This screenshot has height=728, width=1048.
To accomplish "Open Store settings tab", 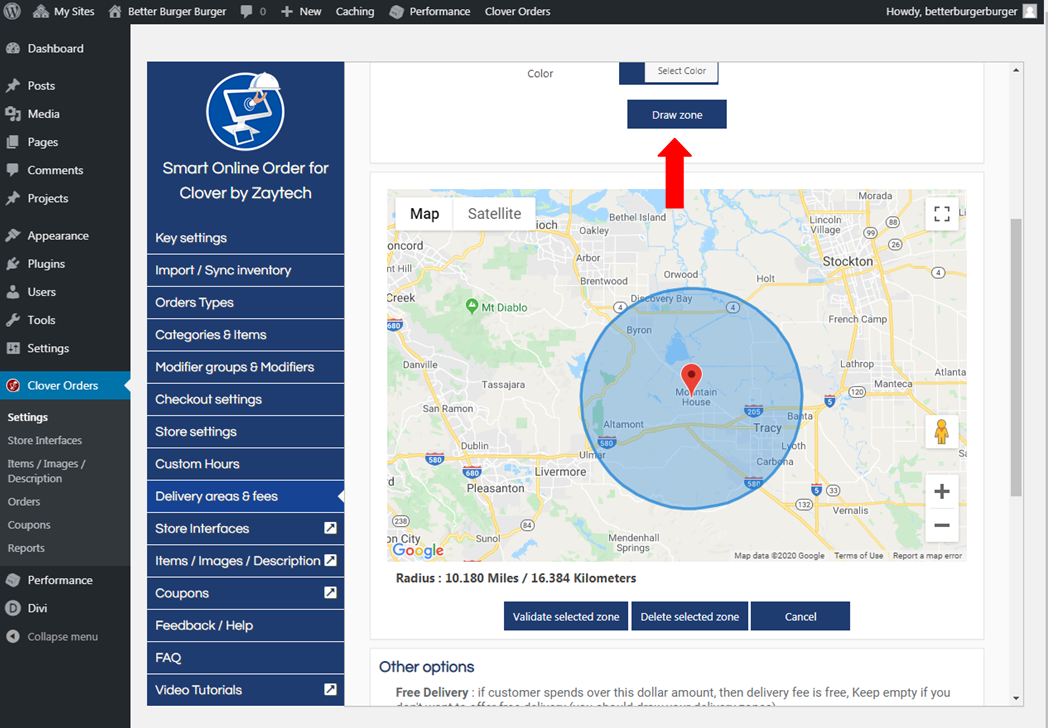I will pos(245,431).
